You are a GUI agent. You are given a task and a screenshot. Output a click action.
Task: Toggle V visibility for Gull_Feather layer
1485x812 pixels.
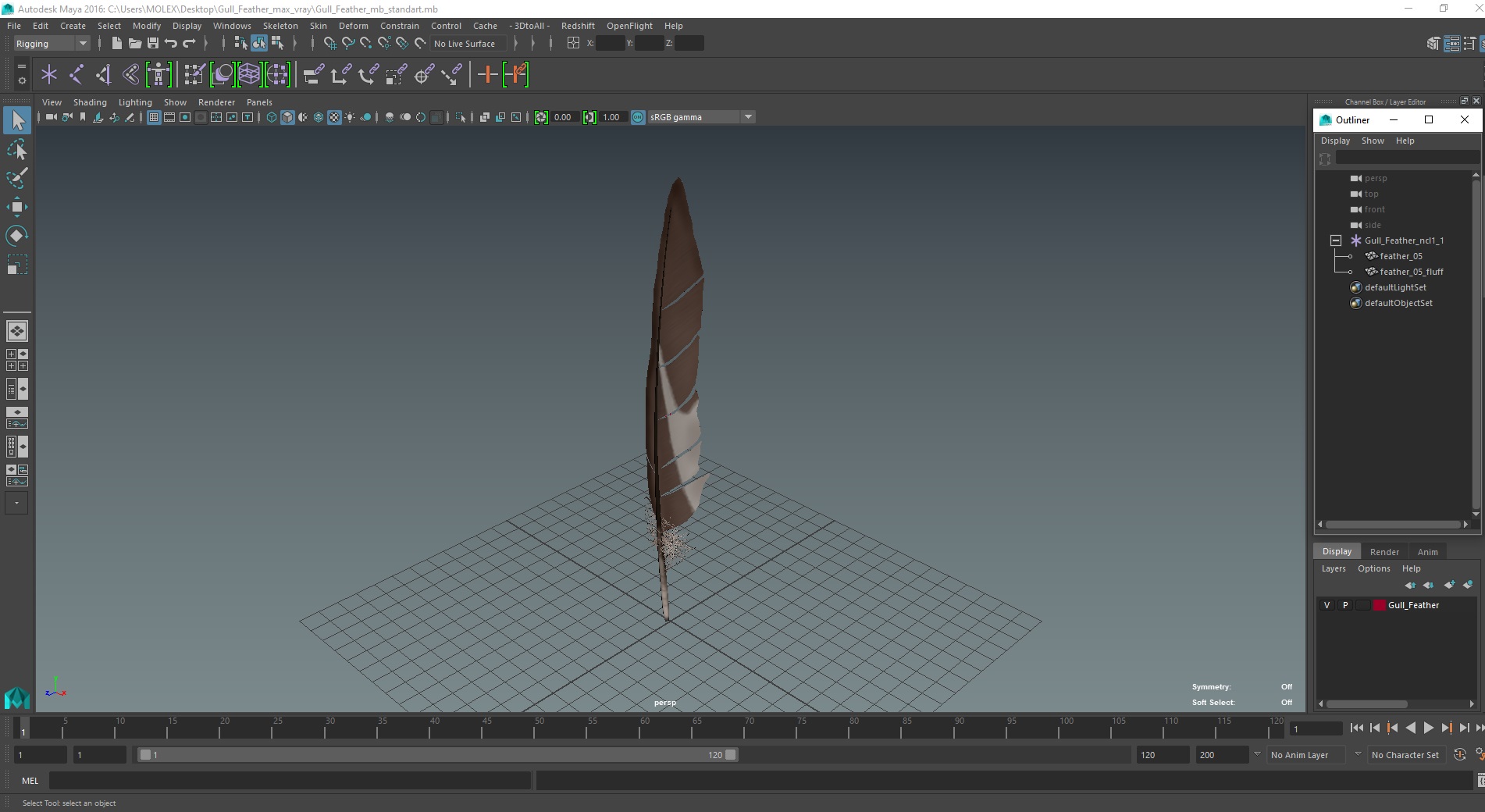pos(1327,605)
